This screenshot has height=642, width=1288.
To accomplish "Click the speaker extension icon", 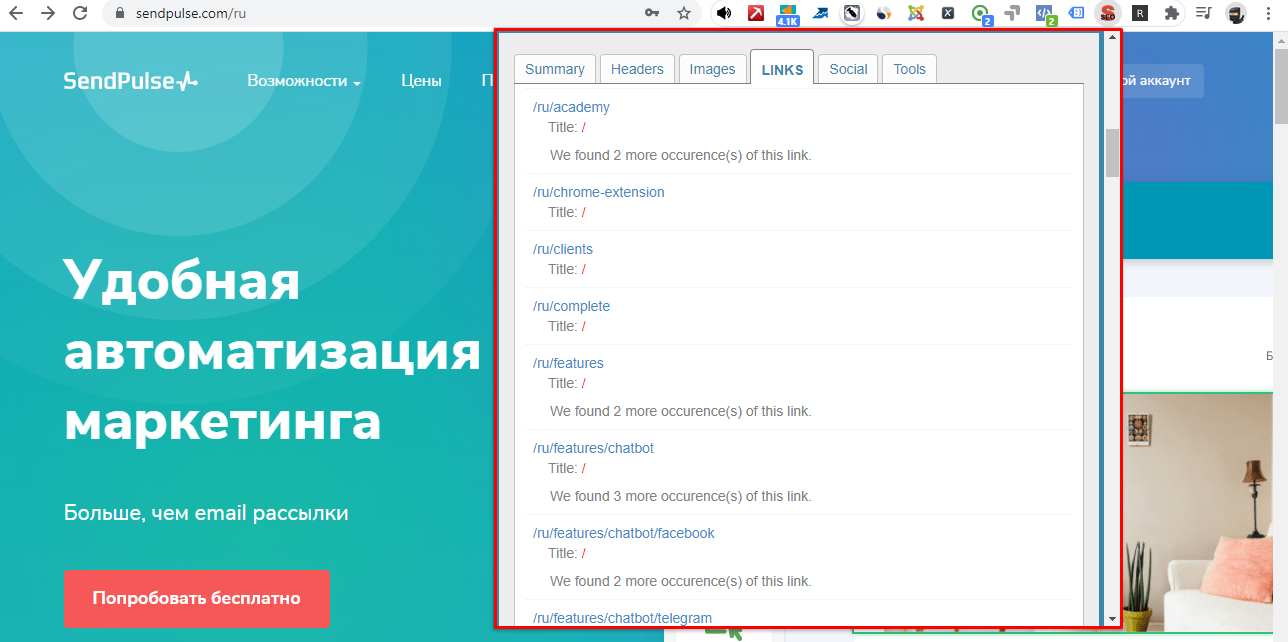I will pyautogui.click(x=724, y=13).
